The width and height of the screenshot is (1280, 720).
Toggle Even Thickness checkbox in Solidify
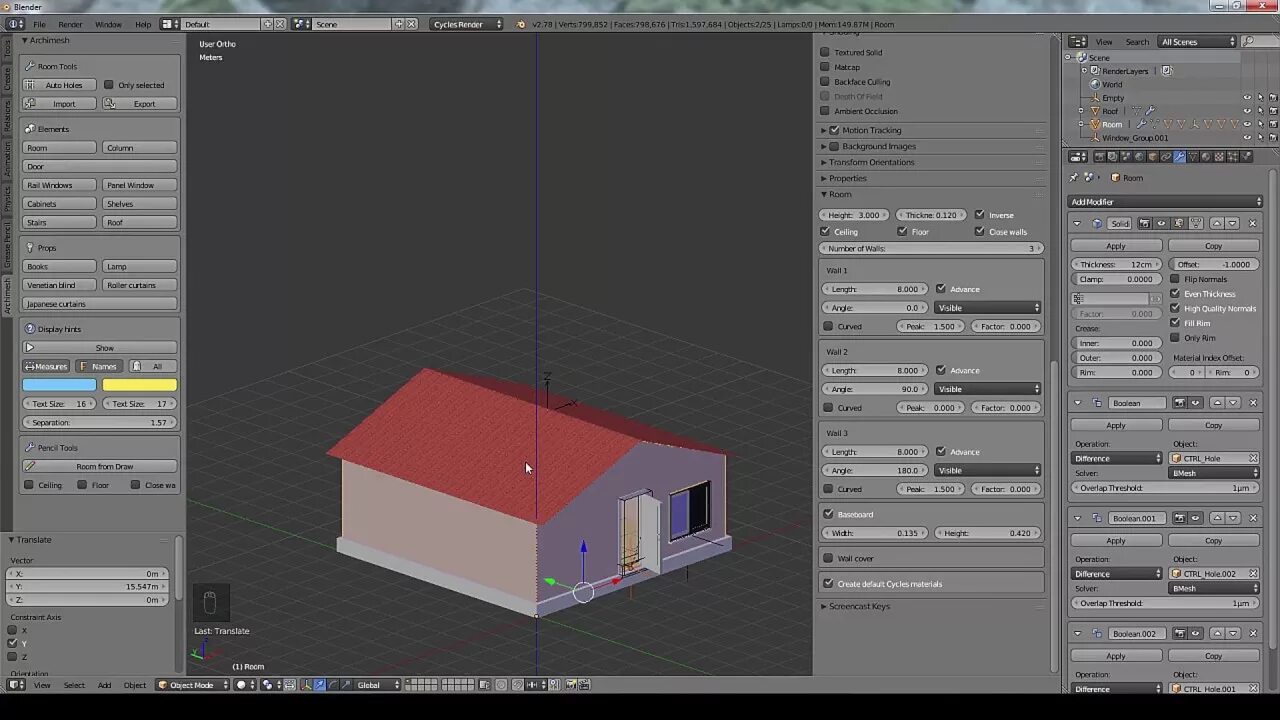1175,294
